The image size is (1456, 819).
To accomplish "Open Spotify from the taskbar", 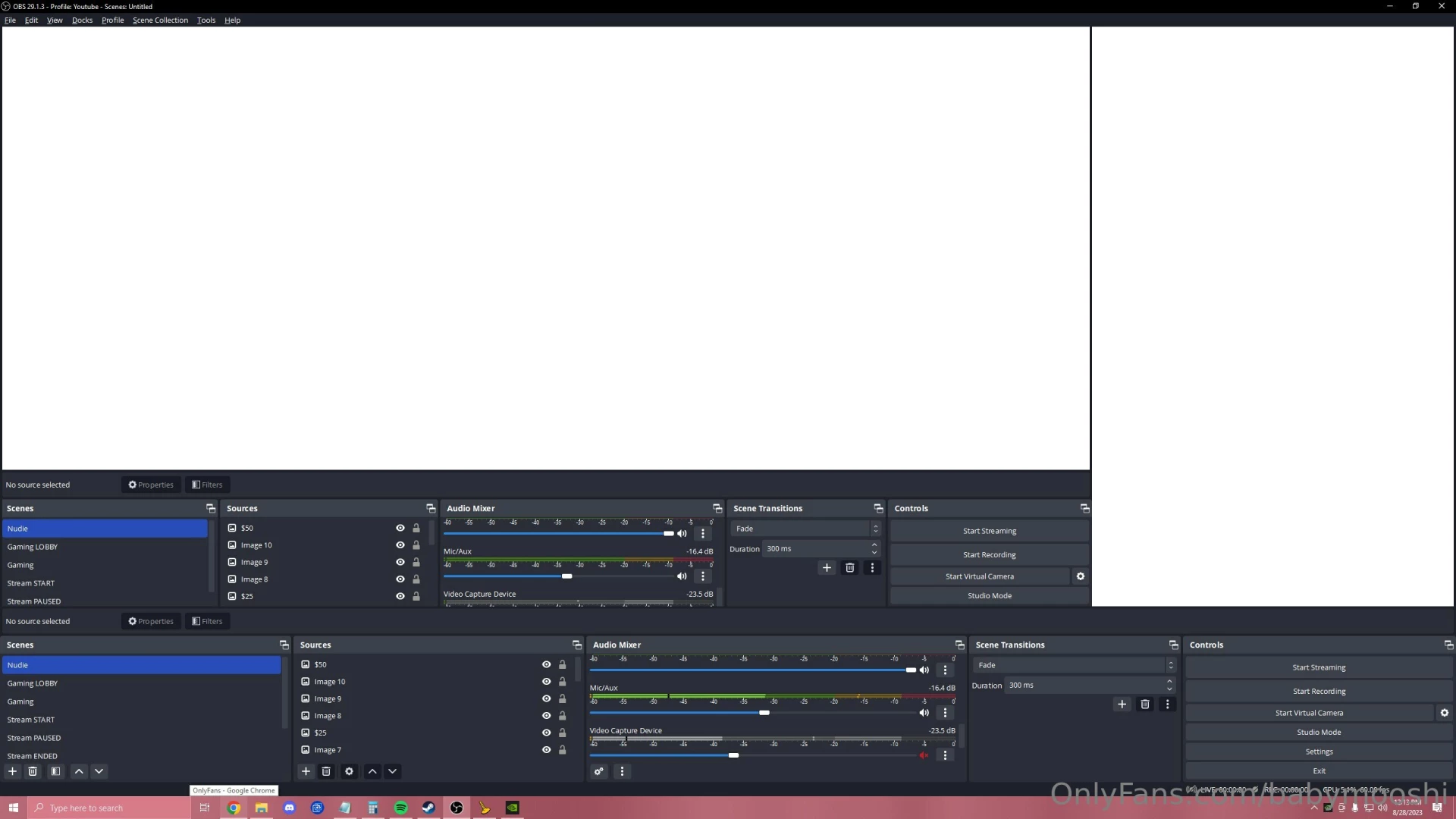I will pos(400,808).
